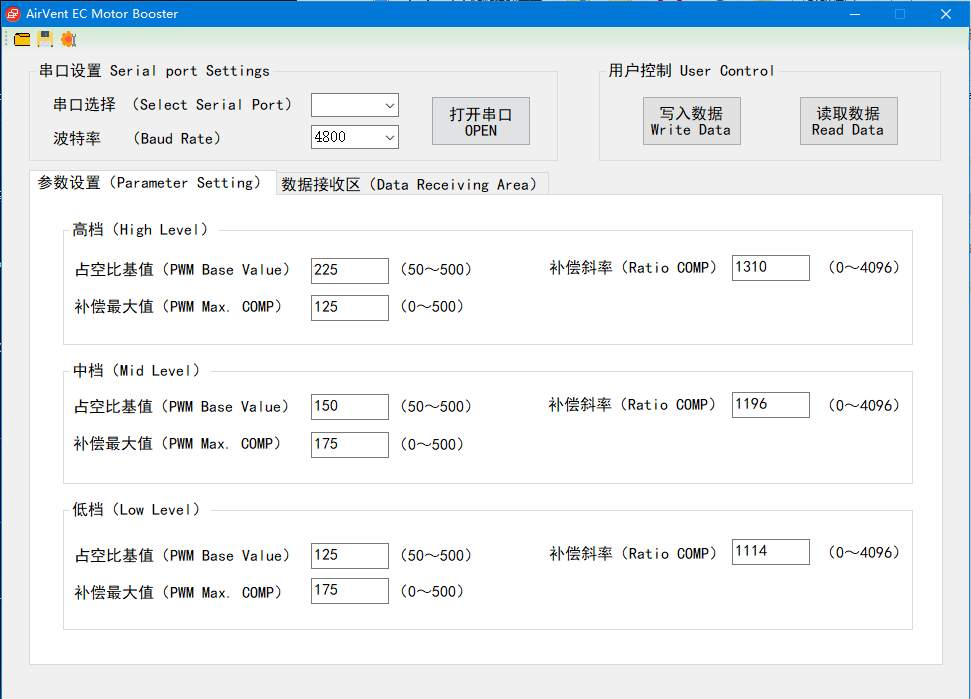The image size is (971, 699).
Task: Click the Read Data button
Action: click(847, 121)
